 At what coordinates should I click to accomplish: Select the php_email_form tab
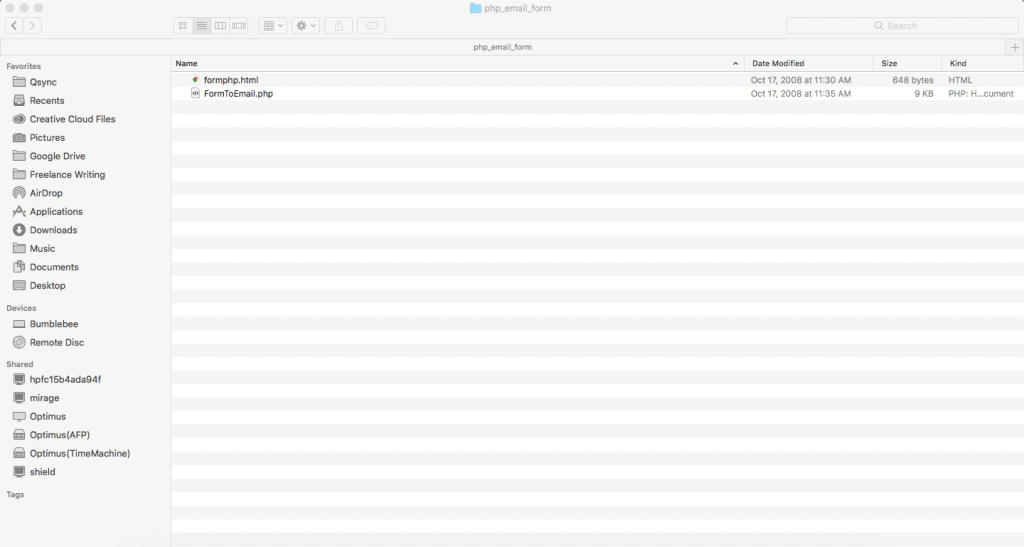[502, 47]
